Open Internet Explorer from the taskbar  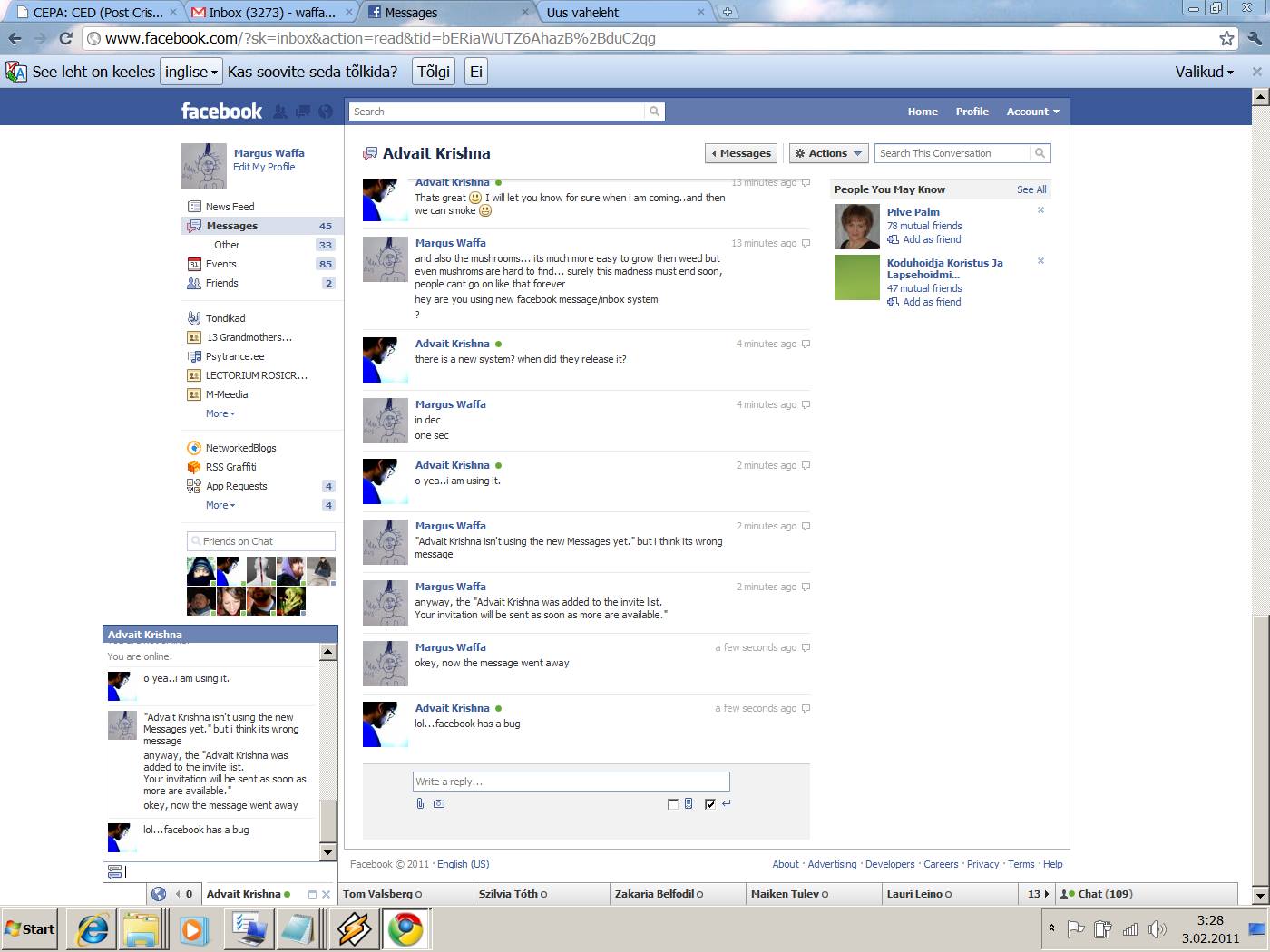coord(93,929)
